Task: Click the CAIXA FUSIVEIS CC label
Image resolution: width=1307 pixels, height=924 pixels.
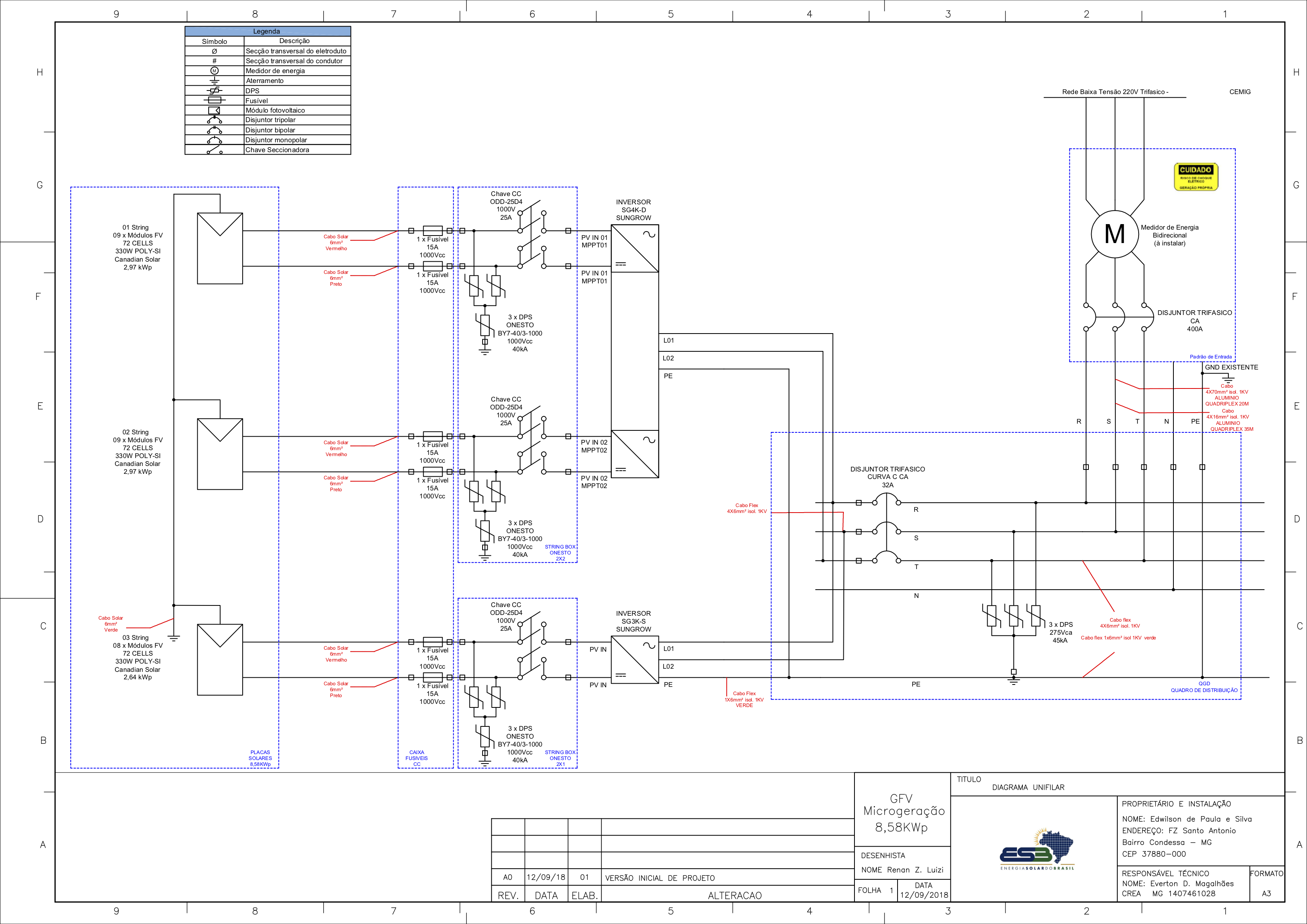Action: [x=417, y=758]
